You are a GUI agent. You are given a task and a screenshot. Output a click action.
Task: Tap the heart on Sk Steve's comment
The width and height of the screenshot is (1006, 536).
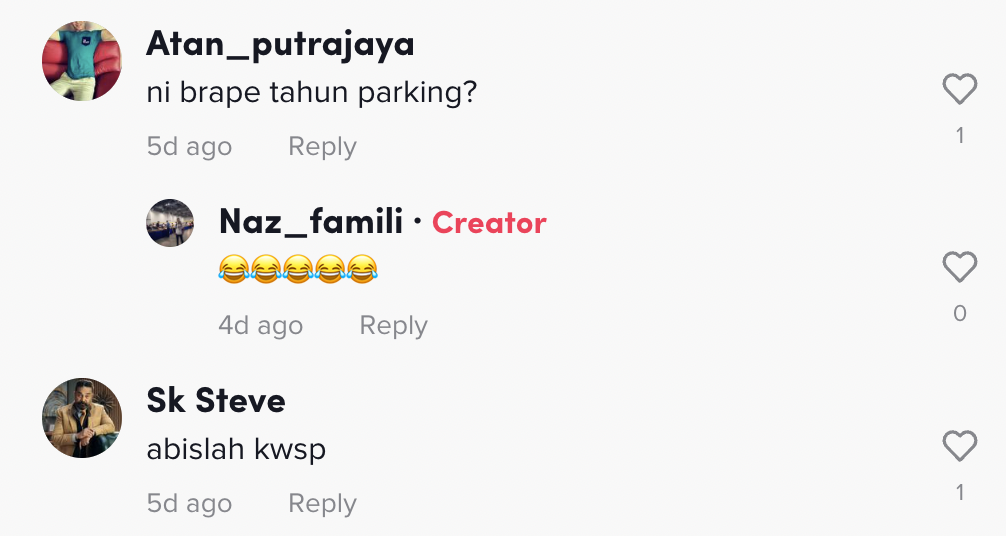(x=959, y=446)
